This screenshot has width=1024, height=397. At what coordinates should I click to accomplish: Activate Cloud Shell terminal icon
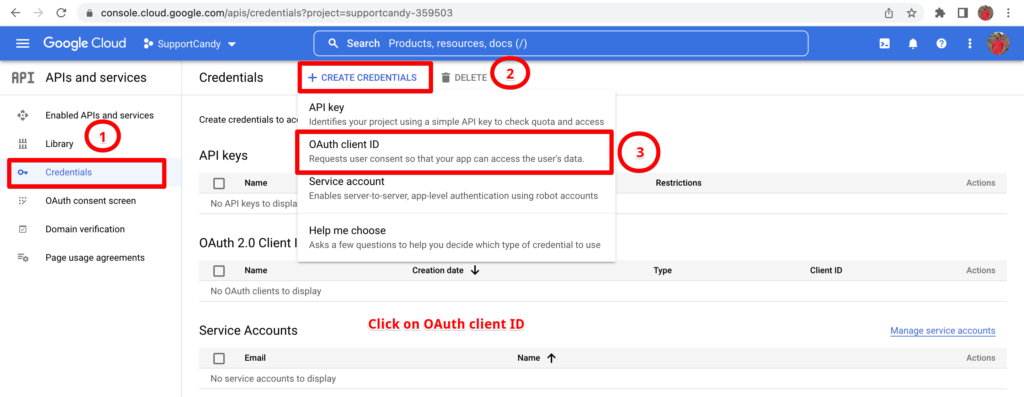point(884,44)
